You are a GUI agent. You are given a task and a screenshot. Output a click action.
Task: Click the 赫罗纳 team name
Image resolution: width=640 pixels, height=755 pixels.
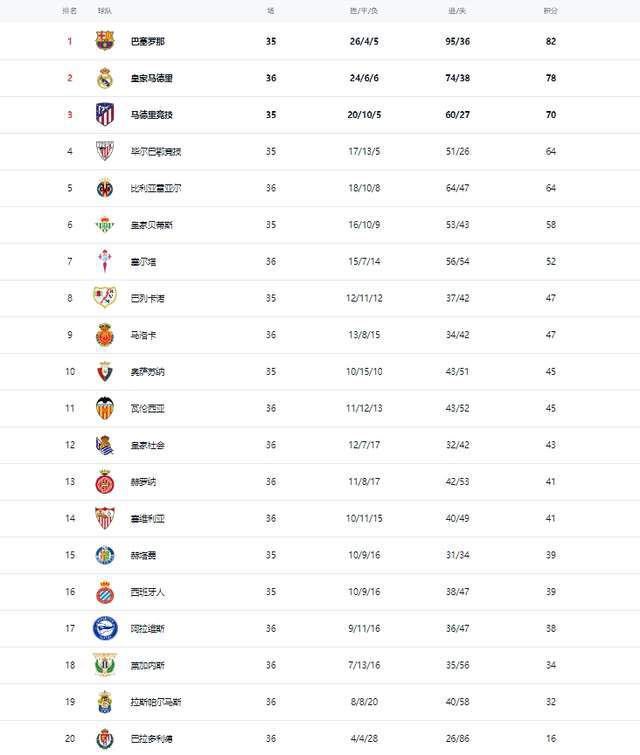pos(144,481)
